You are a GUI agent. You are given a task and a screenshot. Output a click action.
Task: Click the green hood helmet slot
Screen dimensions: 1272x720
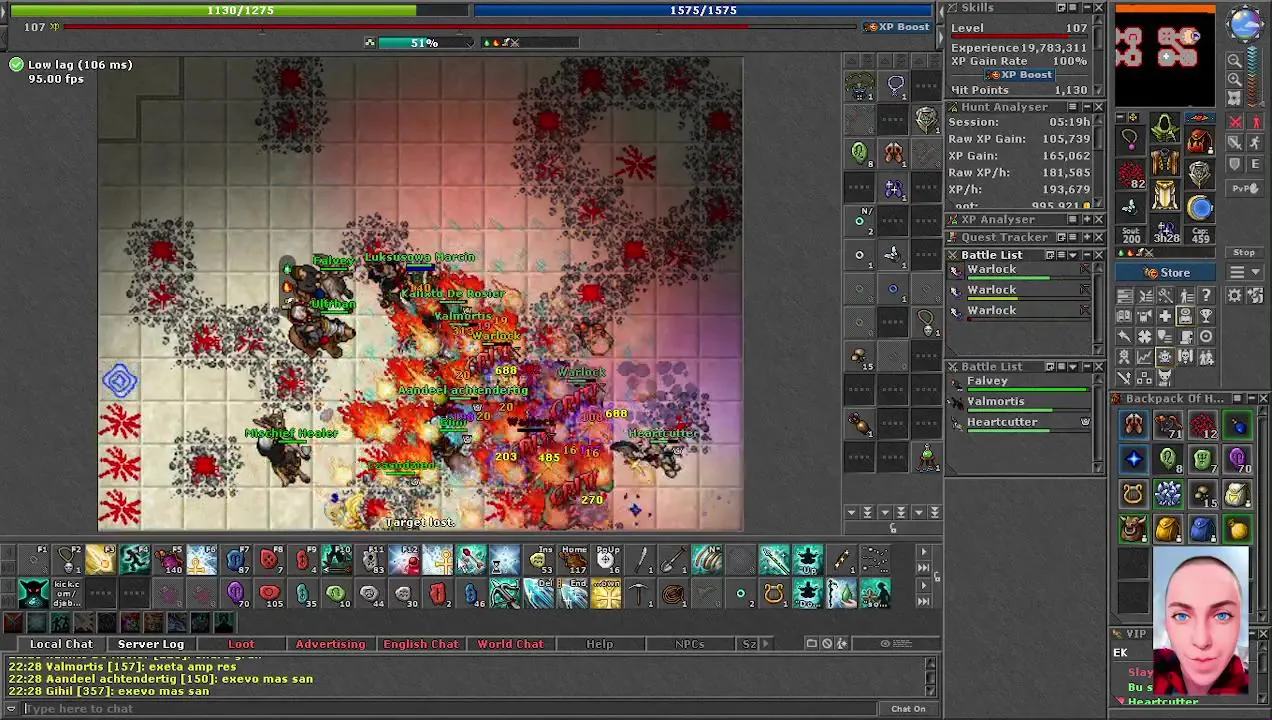coord(1165,128)
